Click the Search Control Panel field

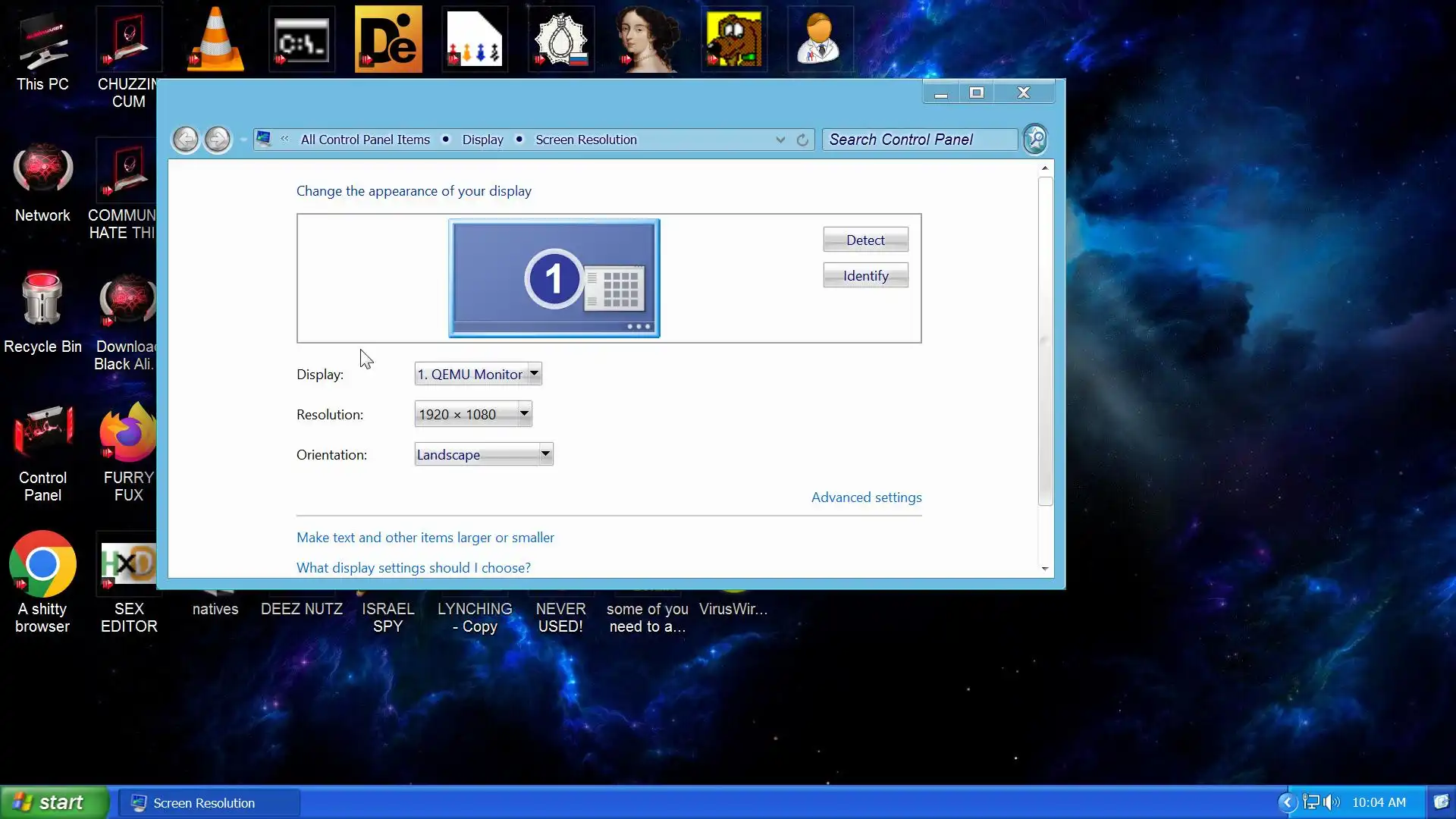(x=919, y=140)
